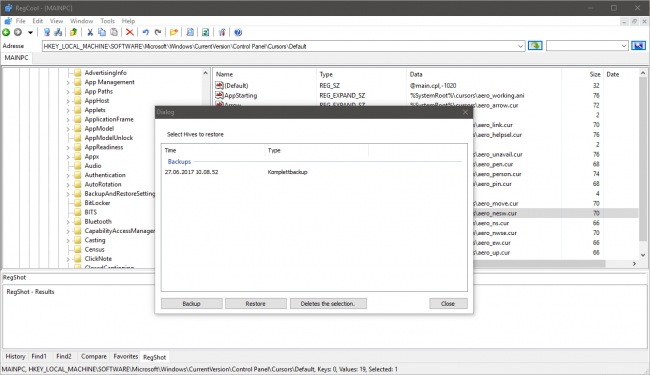Click the tools toolbar icon
This screenshot has width=650, height=375.
pos(222,32)
